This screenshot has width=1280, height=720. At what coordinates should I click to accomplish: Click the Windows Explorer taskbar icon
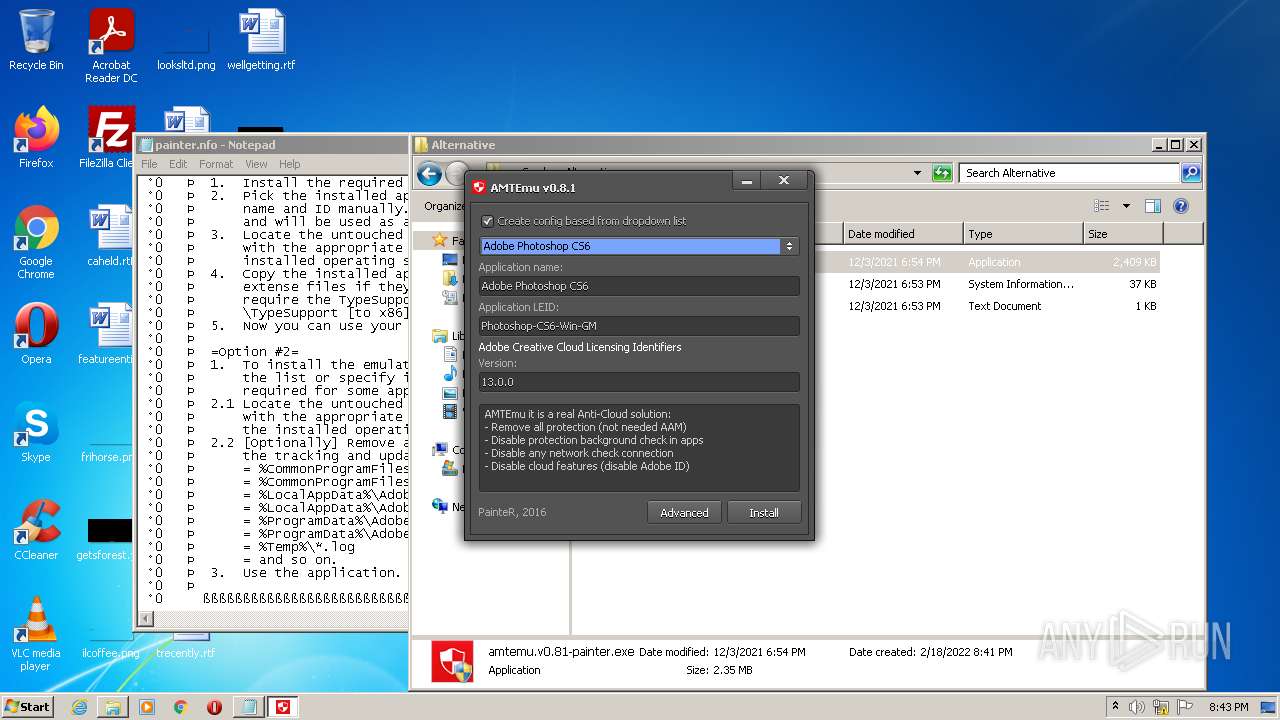pos(113,707)
